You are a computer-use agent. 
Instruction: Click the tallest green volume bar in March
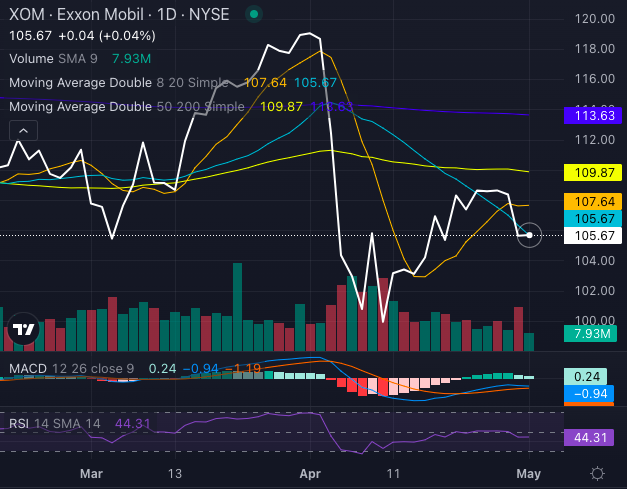point(237,307)
